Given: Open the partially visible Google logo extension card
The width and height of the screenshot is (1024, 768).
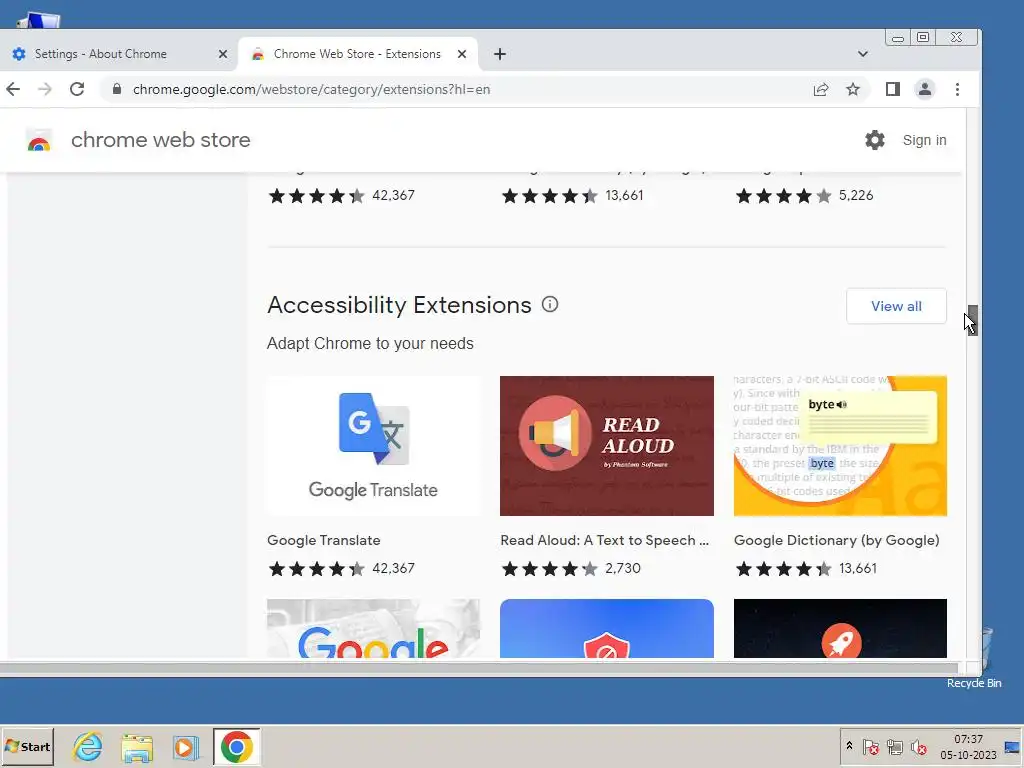Looking at the screenshot, I should click(373, 628).
